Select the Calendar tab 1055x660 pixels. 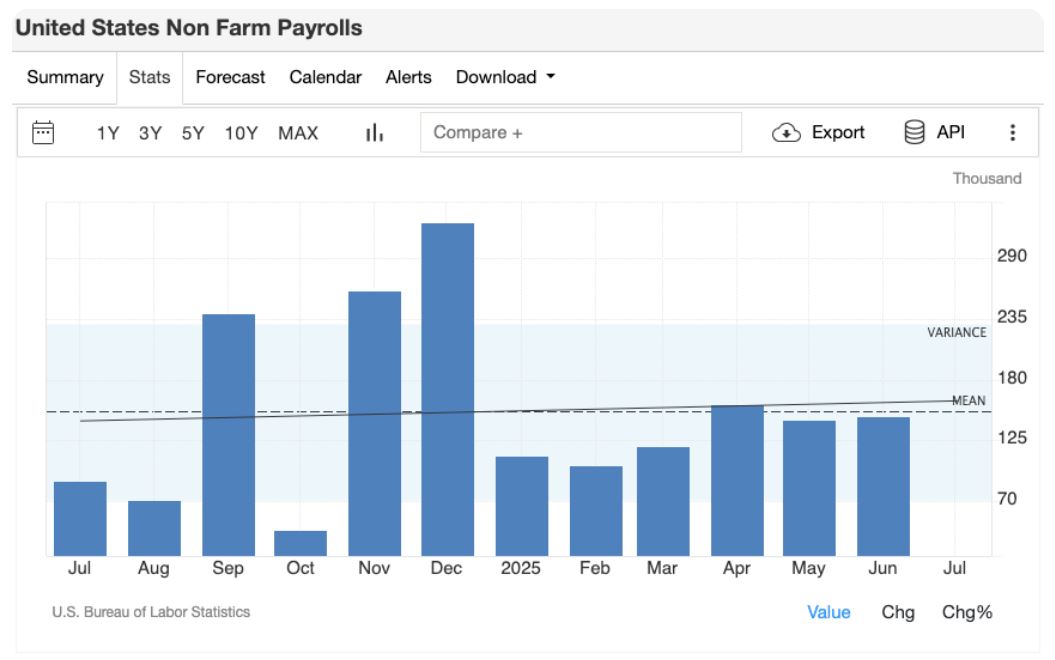tap(325, 77)
